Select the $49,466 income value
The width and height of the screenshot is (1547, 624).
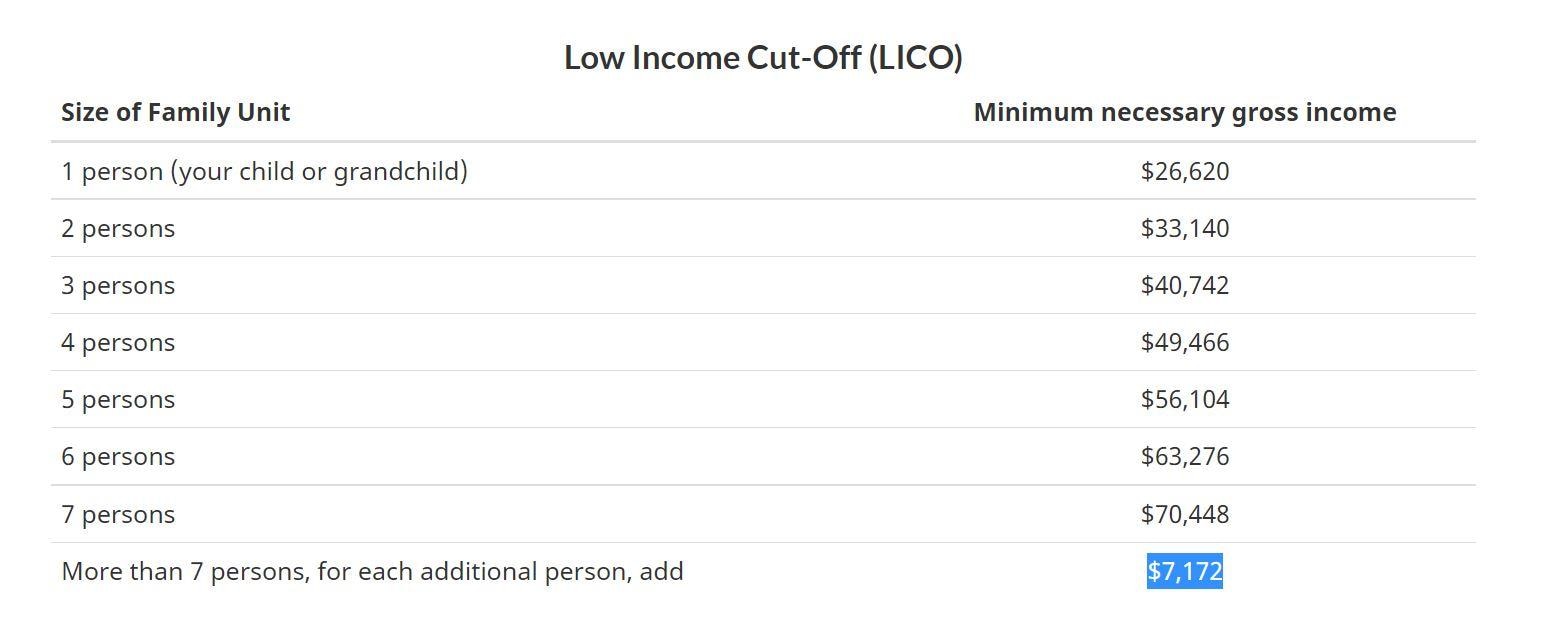click(1184, 343)
